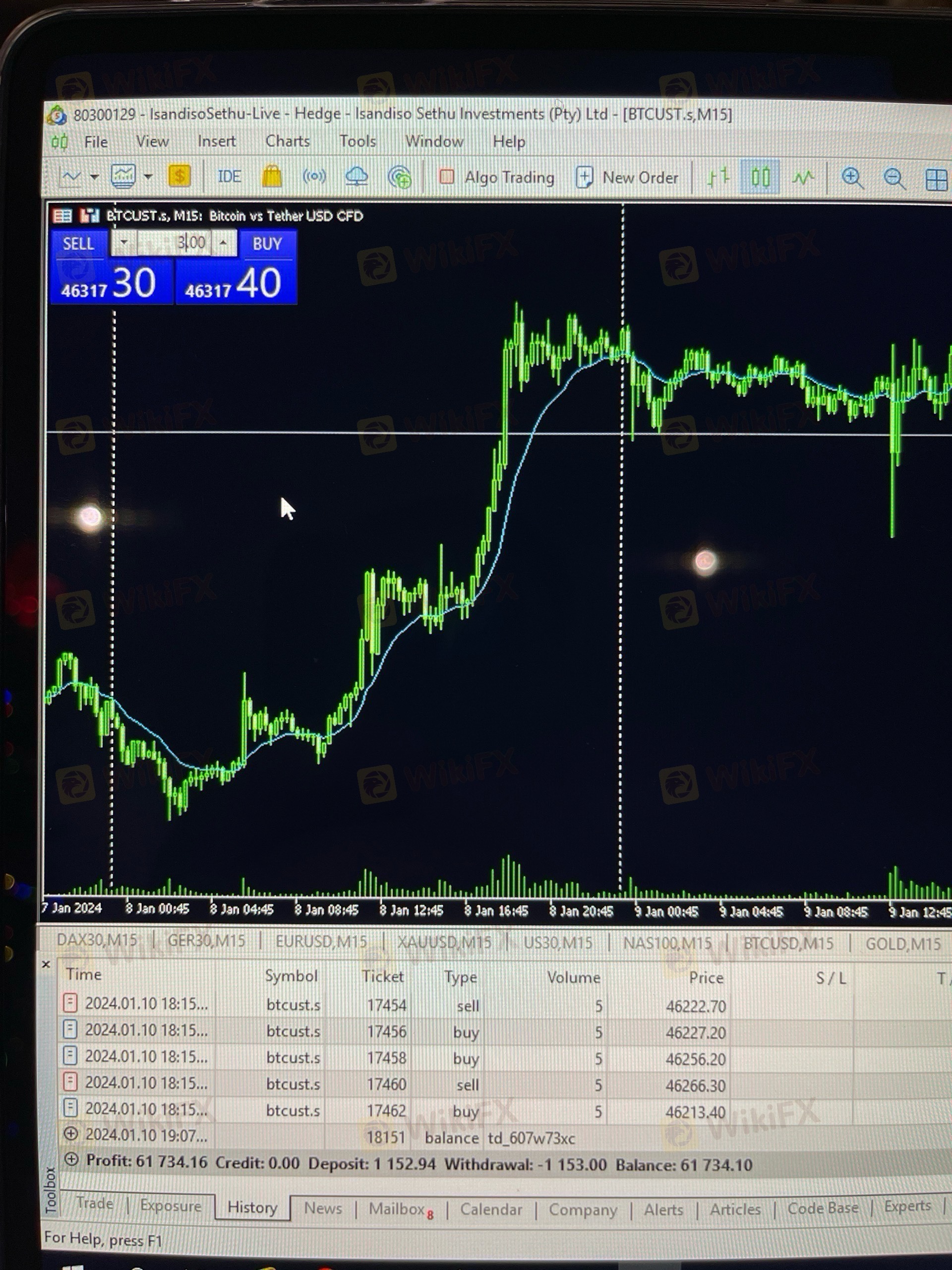The width and height of the screenshot is (952, 1270).
Task: Click the sell price 46317 30 panel
Action: [x=112, y=282]
